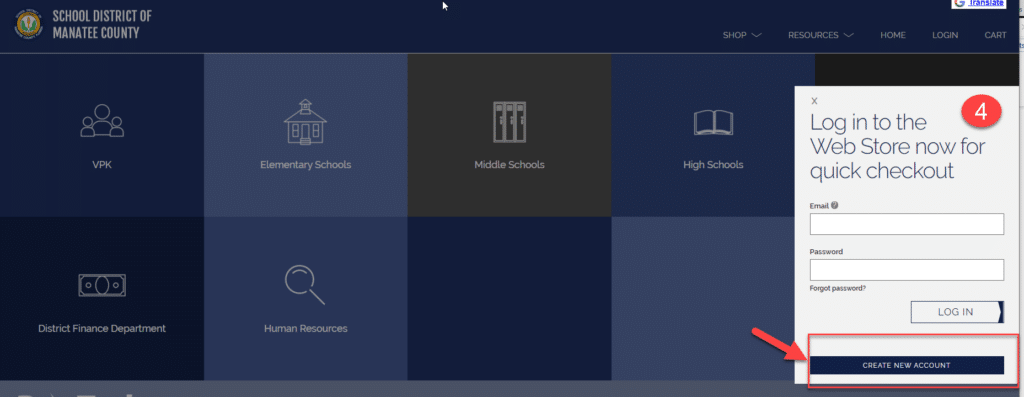Expand the SHOP dropdown menu
The width and height of the screenshot is (1024, 397).
tap(742, 35)
